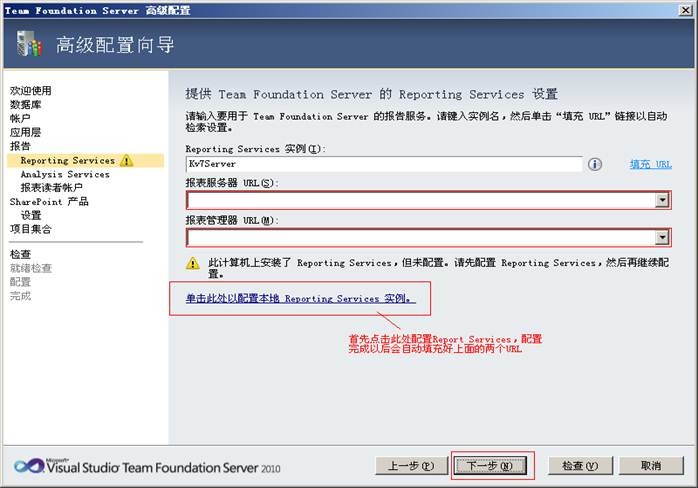Screen dimensions: 698x488
Task: Proceed with 下一步 button
Action: (490, 466)
